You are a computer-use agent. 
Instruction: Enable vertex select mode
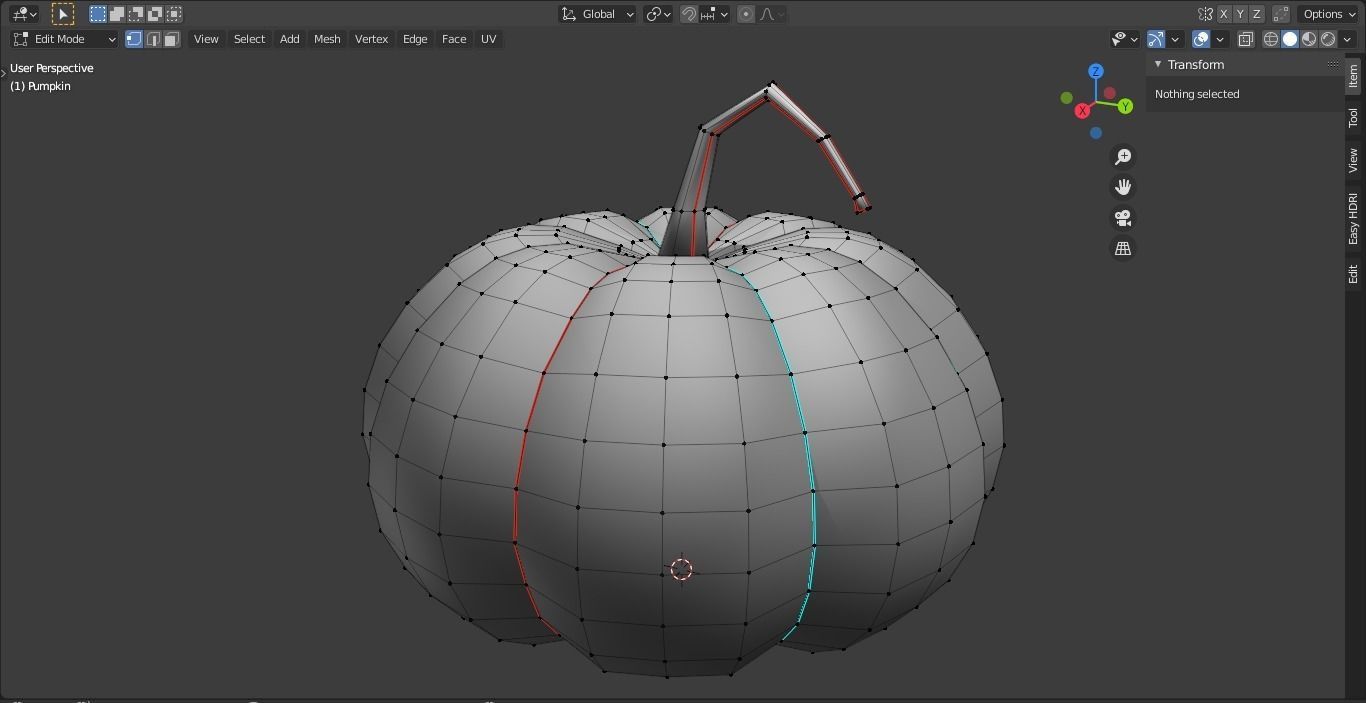pos(134,39)
